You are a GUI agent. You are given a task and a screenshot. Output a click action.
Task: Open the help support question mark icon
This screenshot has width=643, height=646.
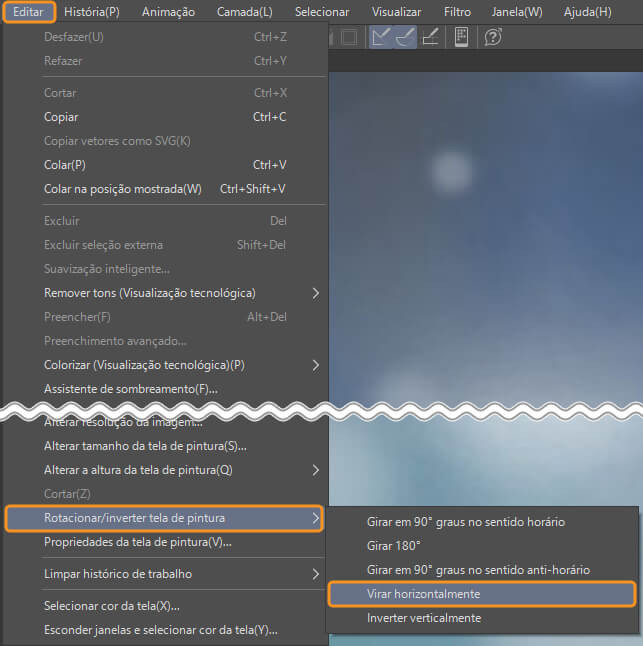click(x=492, y=37)
